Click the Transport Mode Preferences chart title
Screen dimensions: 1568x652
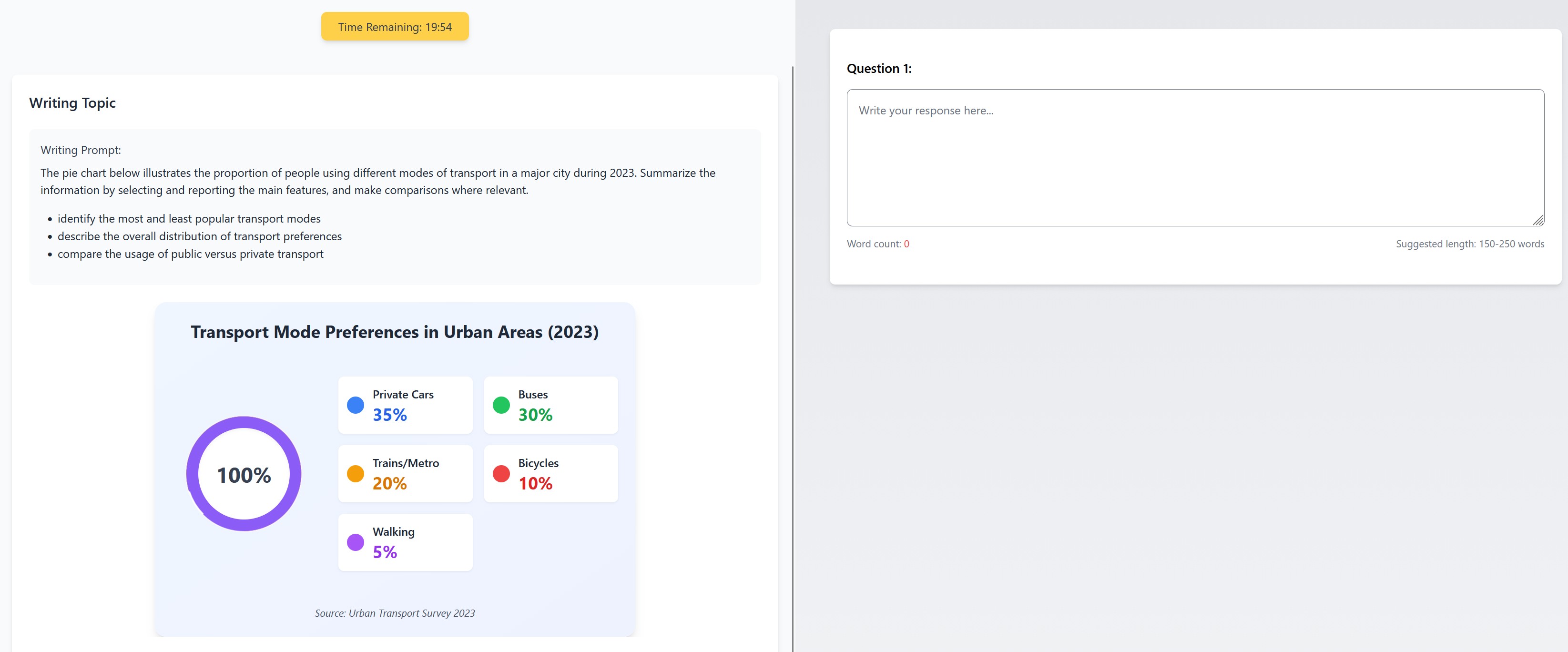[395, 332]
